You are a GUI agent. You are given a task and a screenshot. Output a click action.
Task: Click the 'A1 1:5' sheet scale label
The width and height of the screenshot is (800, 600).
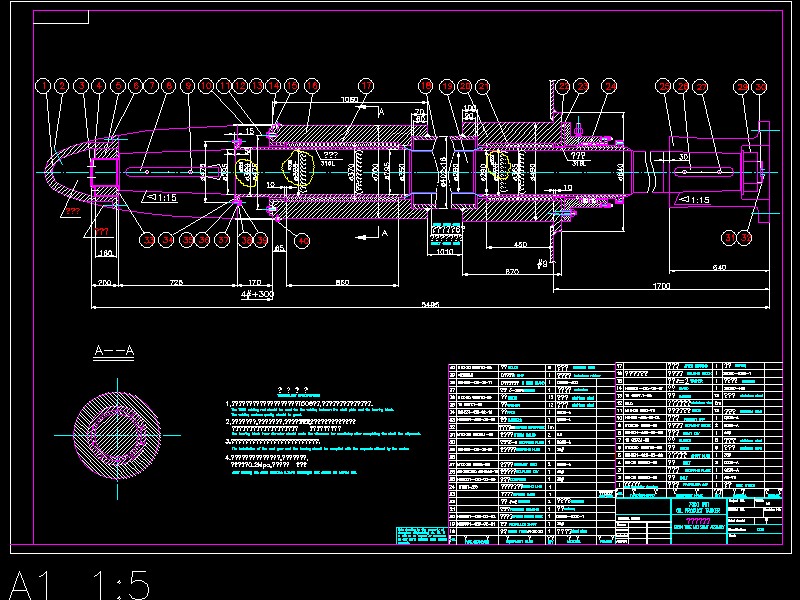click(80, 585)
